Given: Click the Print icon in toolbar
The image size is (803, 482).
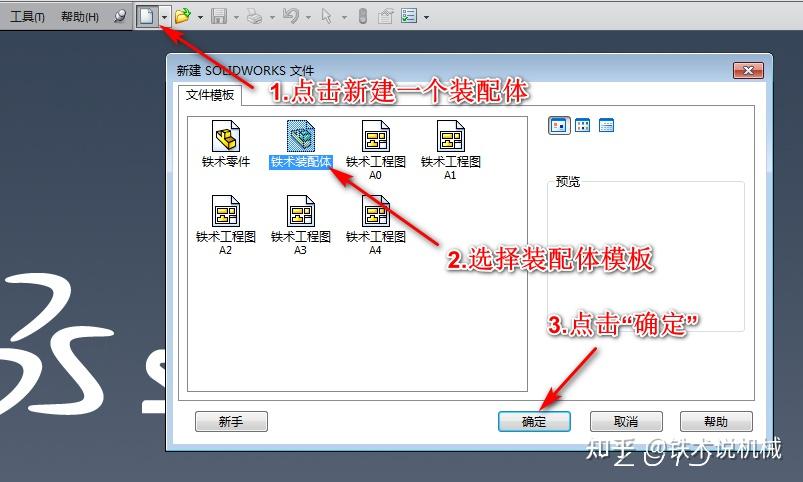Looking at the screenshot, I should coord(255,16).
